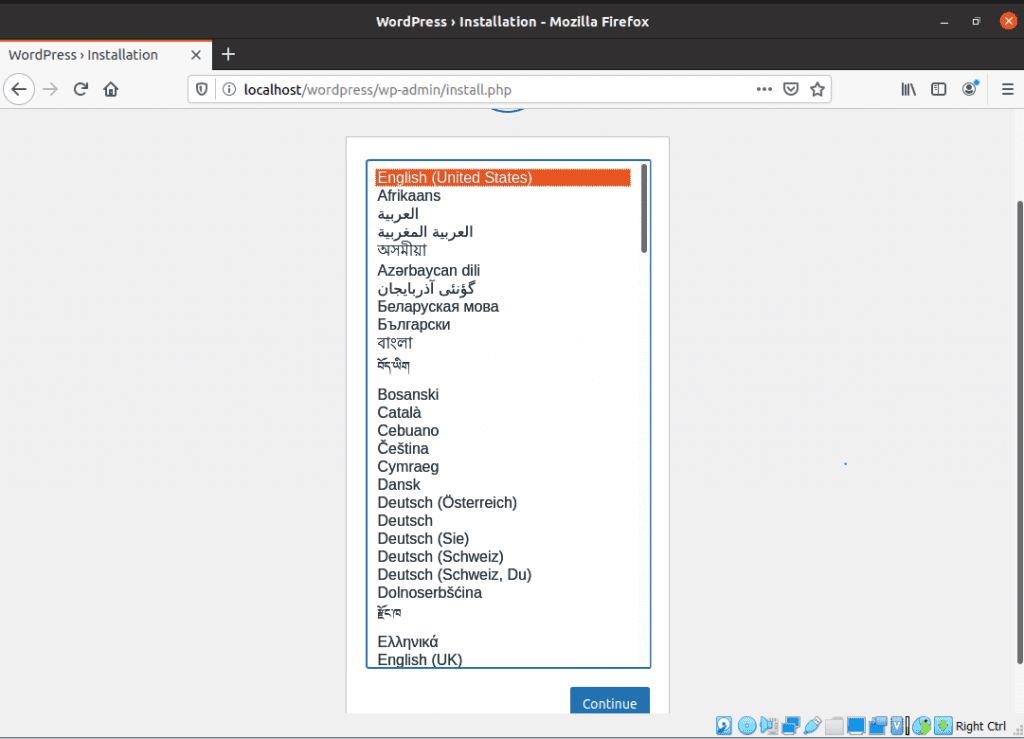Image resolution: width=1024 pixels, height=739 pixels.
Task: Bookmark this page with the star icon
Action: (817, 89)
